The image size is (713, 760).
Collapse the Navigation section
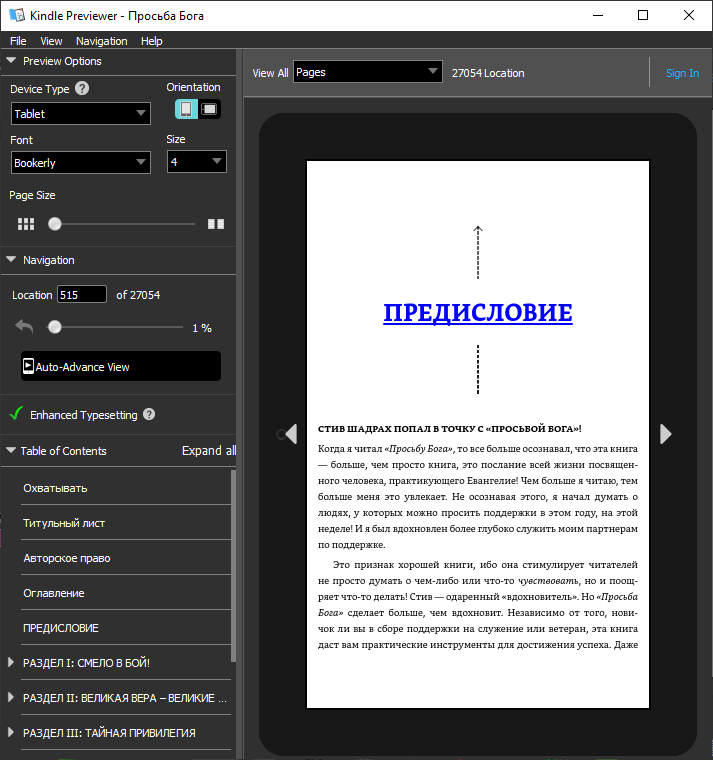(11, 259)
